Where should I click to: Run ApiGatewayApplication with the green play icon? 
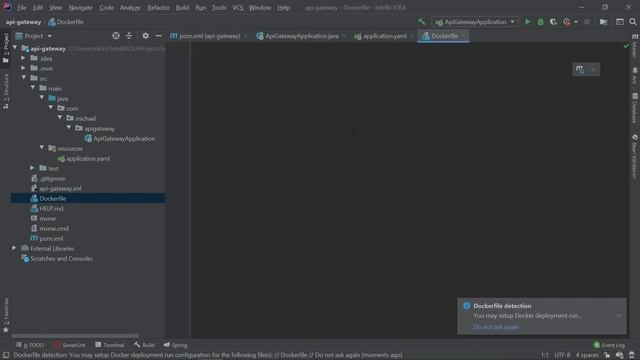[x=527, y=22]
